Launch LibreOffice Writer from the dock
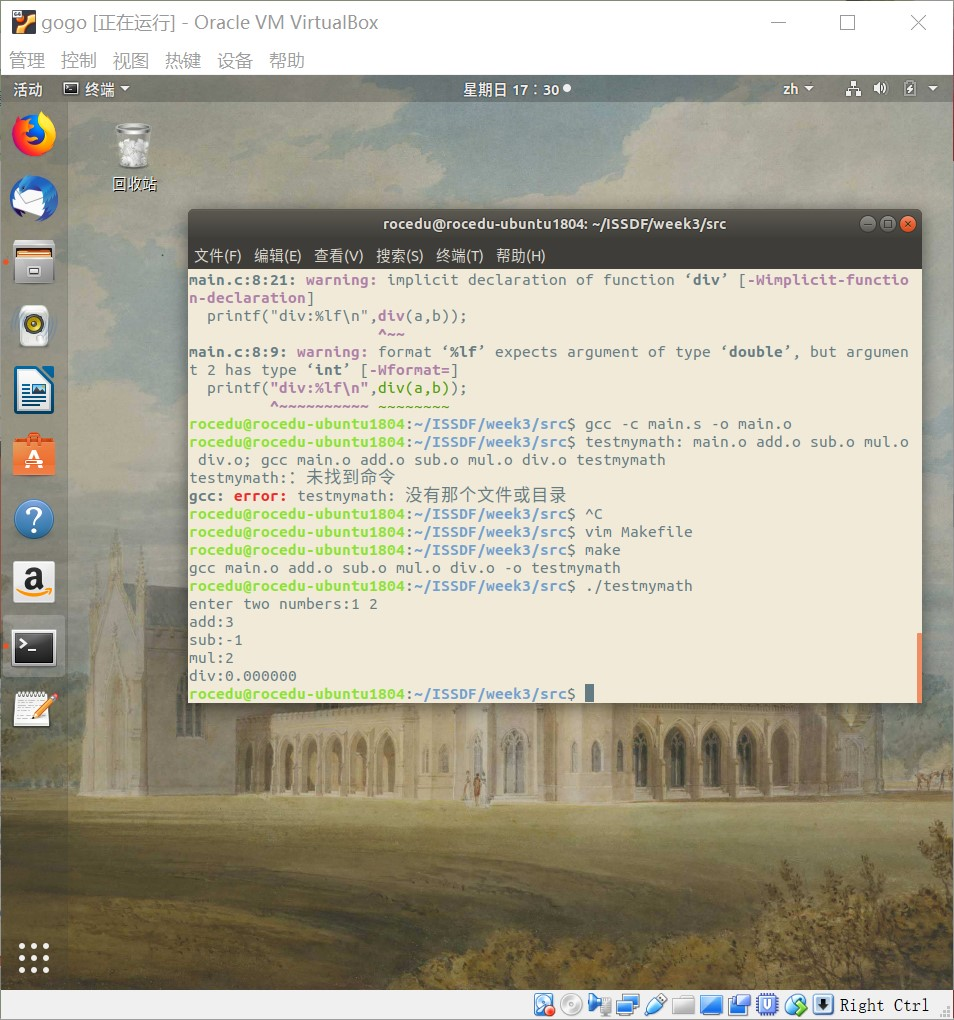The width and height of the screenshot is (954, 1020). click(34, 390)
